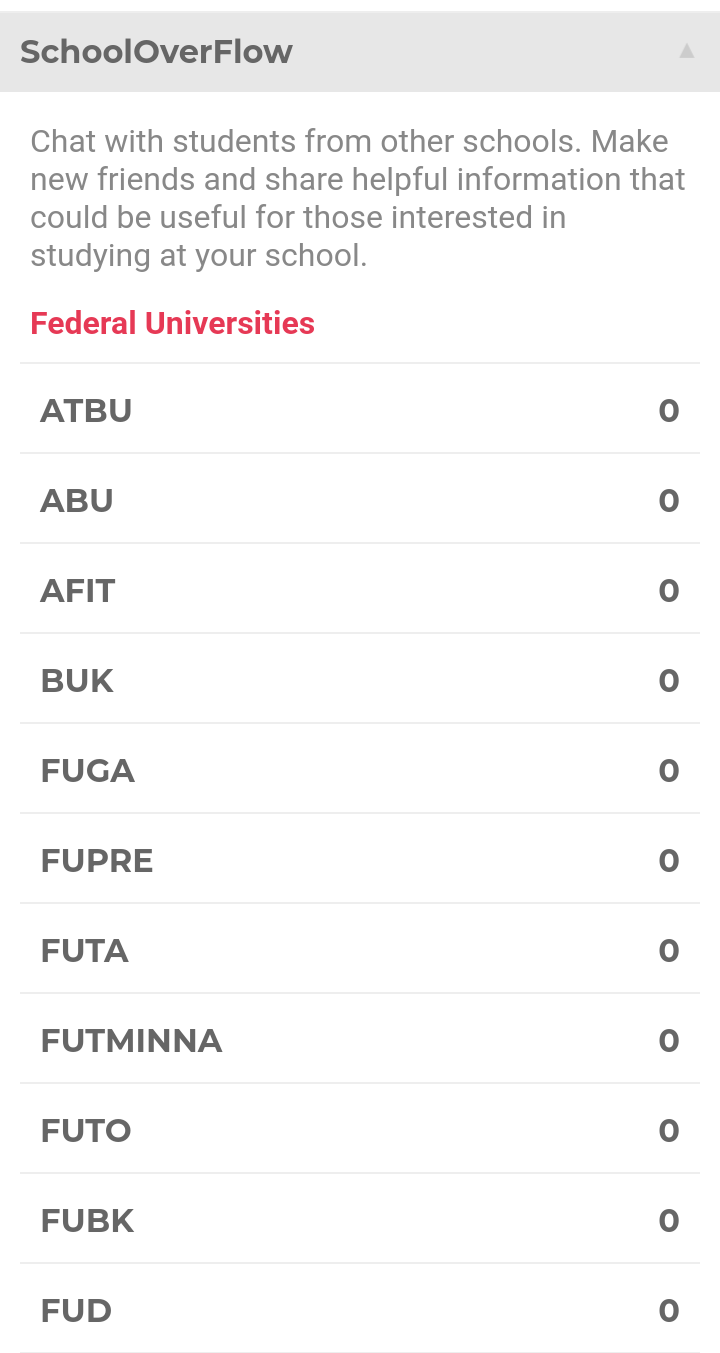This screenshot has height=1353, width=720.
Task: Tap the FUD count number
Action: pyautogui.click(x=669, y=1310)
